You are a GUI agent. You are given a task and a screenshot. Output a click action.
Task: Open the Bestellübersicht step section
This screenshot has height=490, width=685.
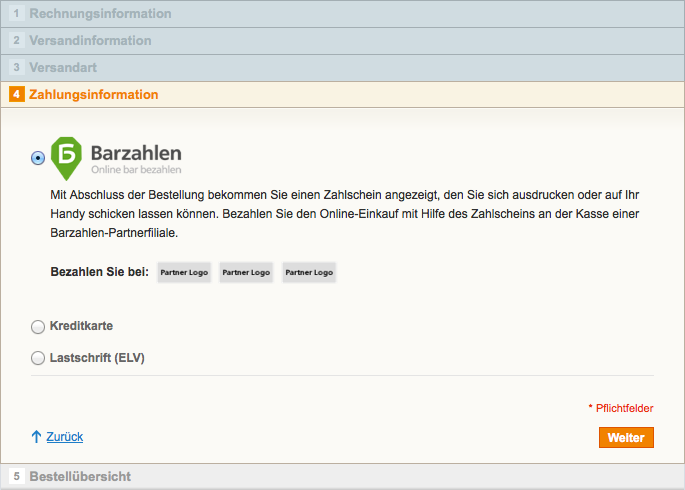point(342,476)
